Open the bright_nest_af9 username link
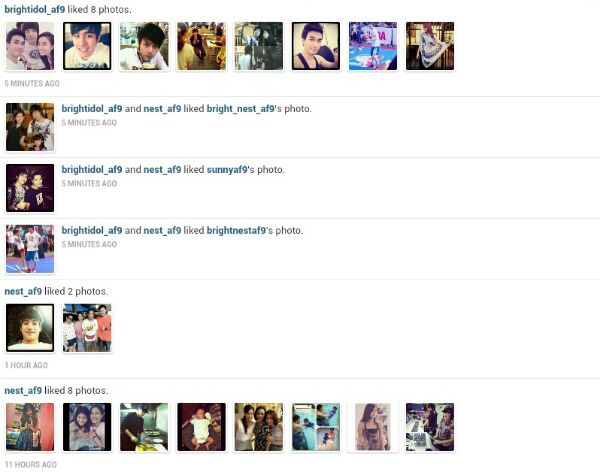 tap(241, 109)
